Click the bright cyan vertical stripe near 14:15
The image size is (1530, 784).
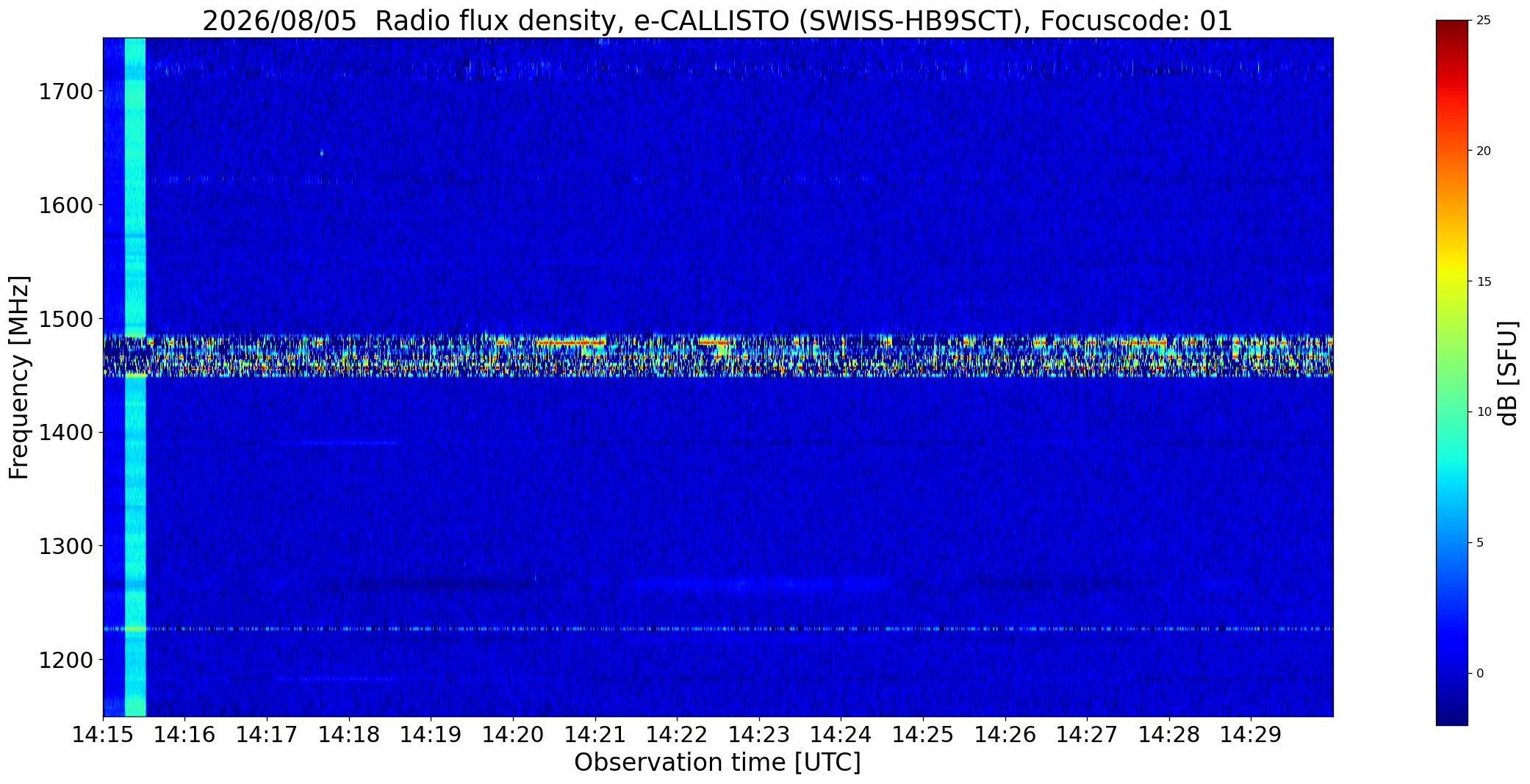tap(135, 377)
